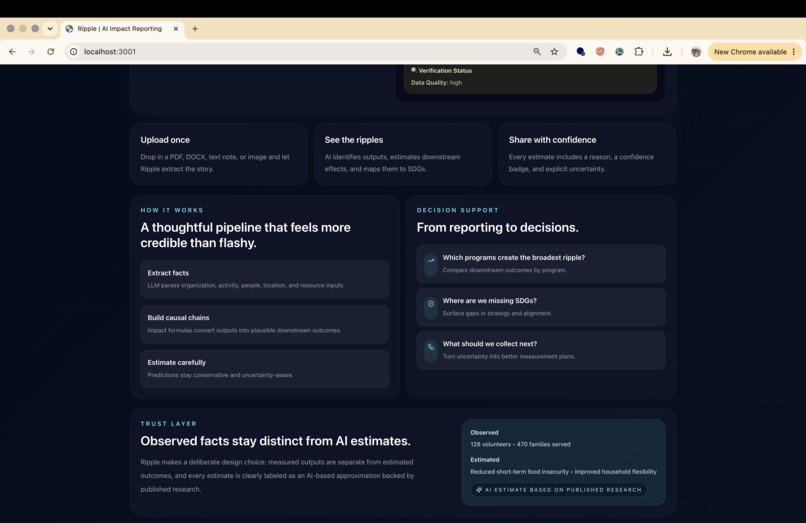Viewport: 806px width, 523px height.
Task: Click Compare downstream outcomes by program text
Action: point(504,270)
